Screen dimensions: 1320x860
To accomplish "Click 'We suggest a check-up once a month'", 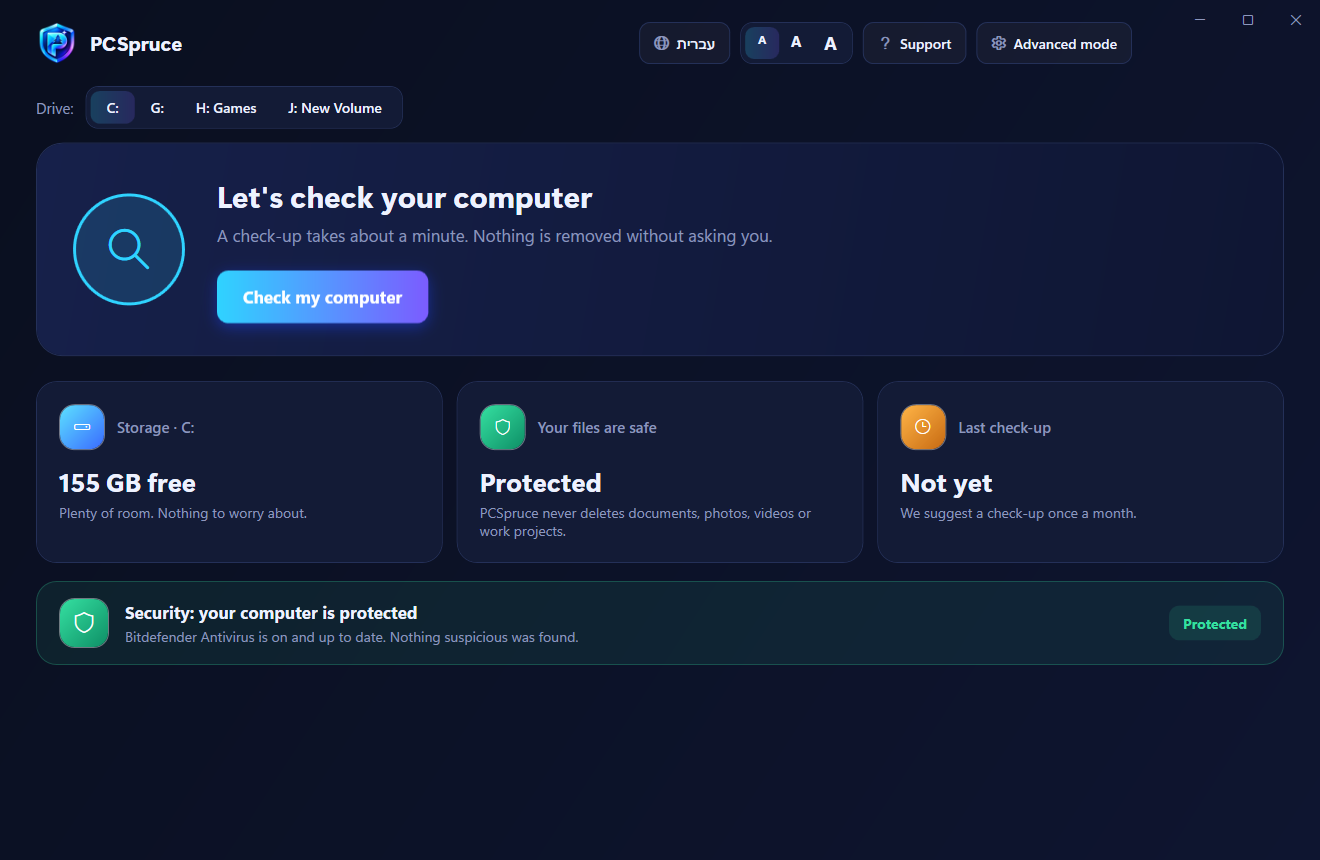I will coord(1018,513).
